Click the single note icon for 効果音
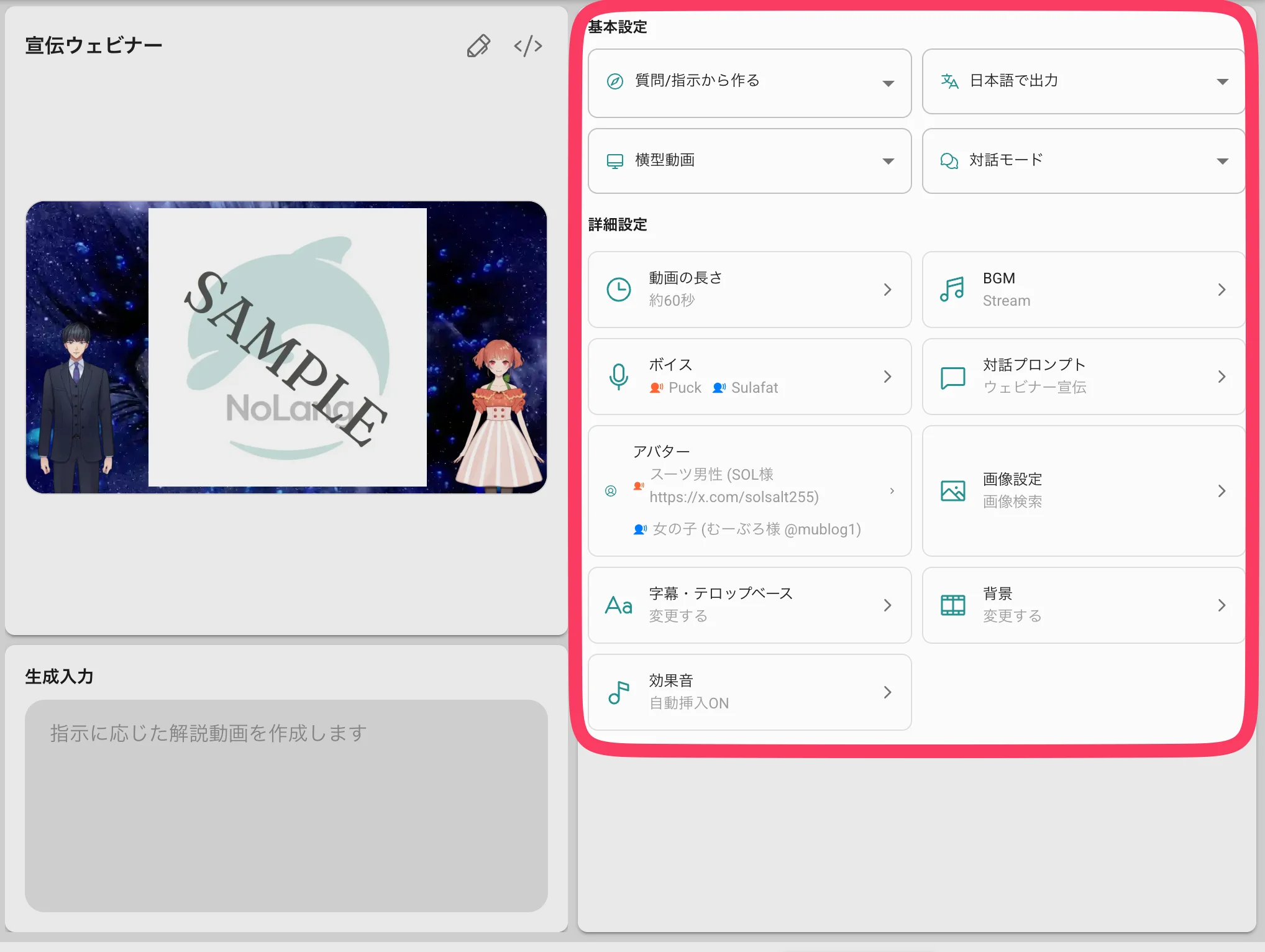This screenshot has height=952, width=1265. (x=619, y=692)
